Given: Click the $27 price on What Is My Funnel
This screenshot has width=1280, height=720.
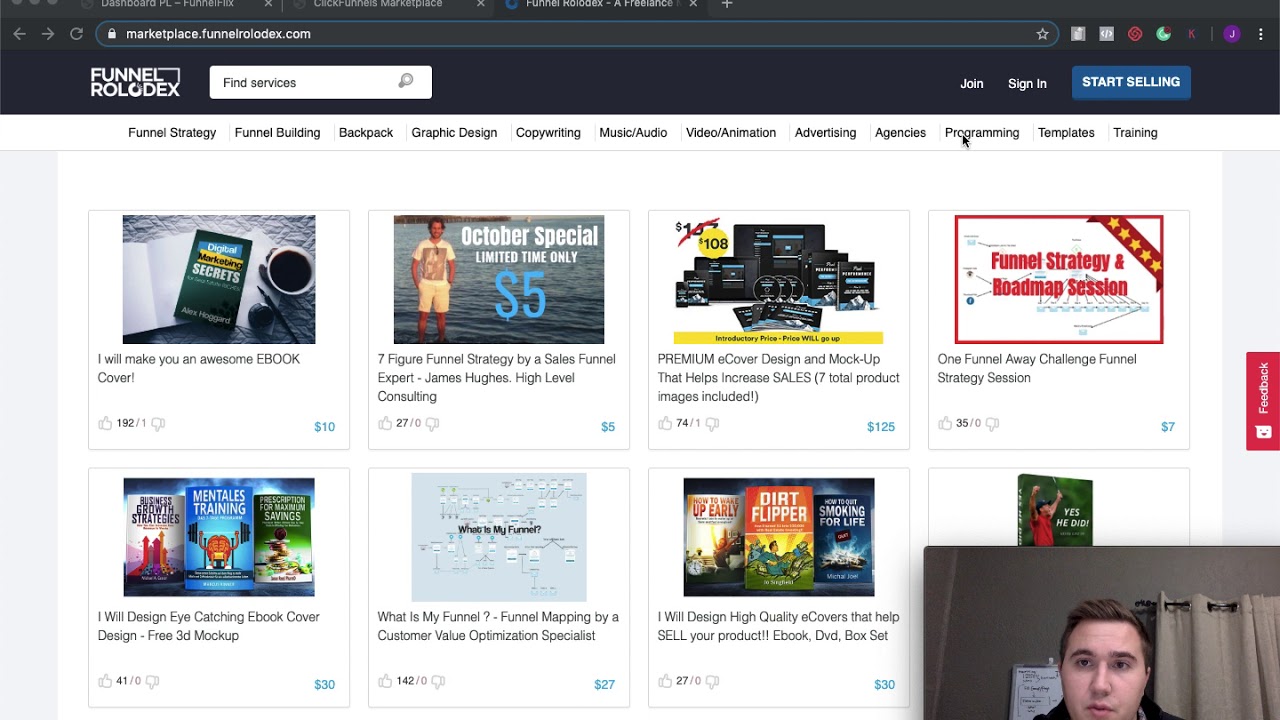Looking at the screenshot, I should [604, 685].
